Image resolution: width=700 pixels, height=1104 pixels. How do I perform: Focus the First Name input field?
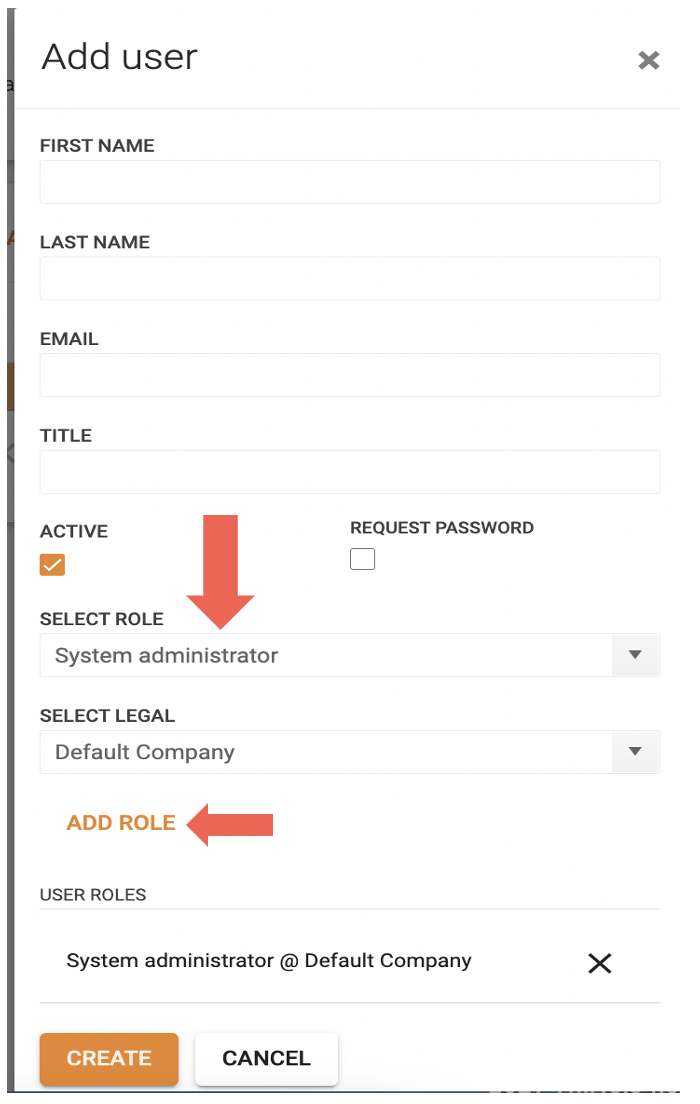coord(350,182)
